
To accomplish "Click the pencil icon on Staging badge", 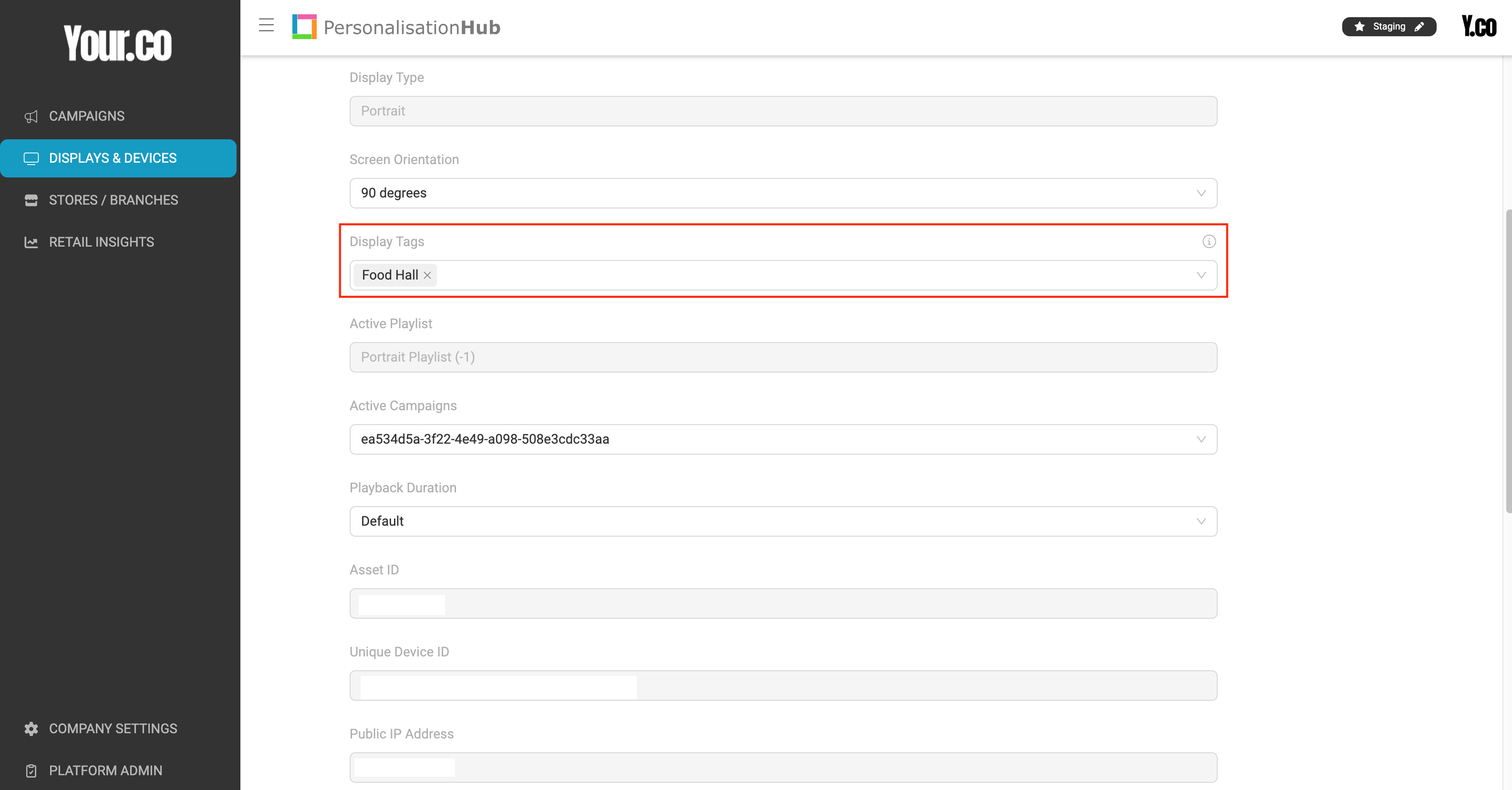I will click(x=1419, y=27).
